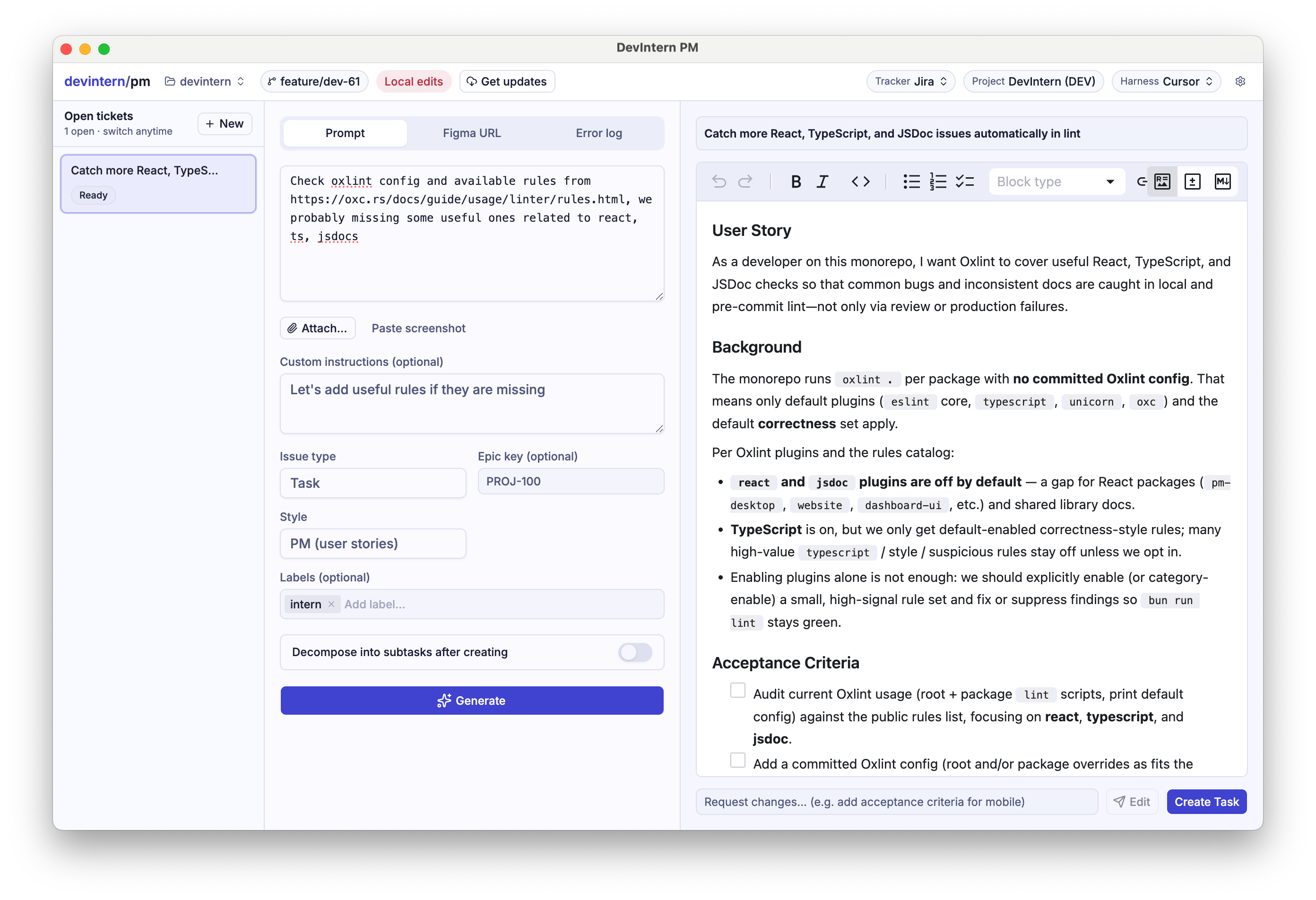
Task: Click the Acceptance Criteria heading
Action: click(786, 662)
